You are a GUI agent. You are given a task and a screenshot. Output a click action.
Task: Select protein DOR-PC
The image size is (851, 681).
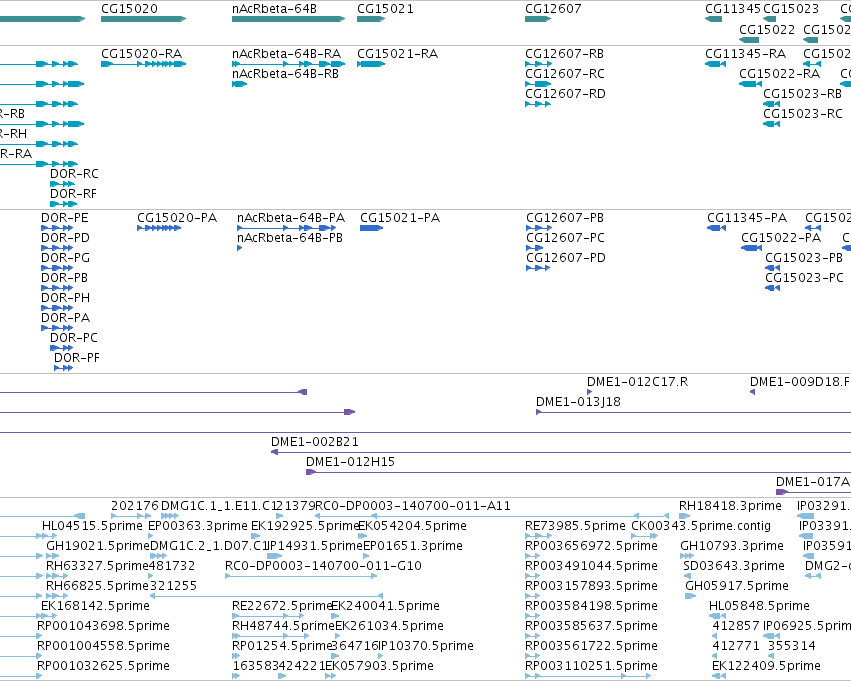(x=61, y=348)
